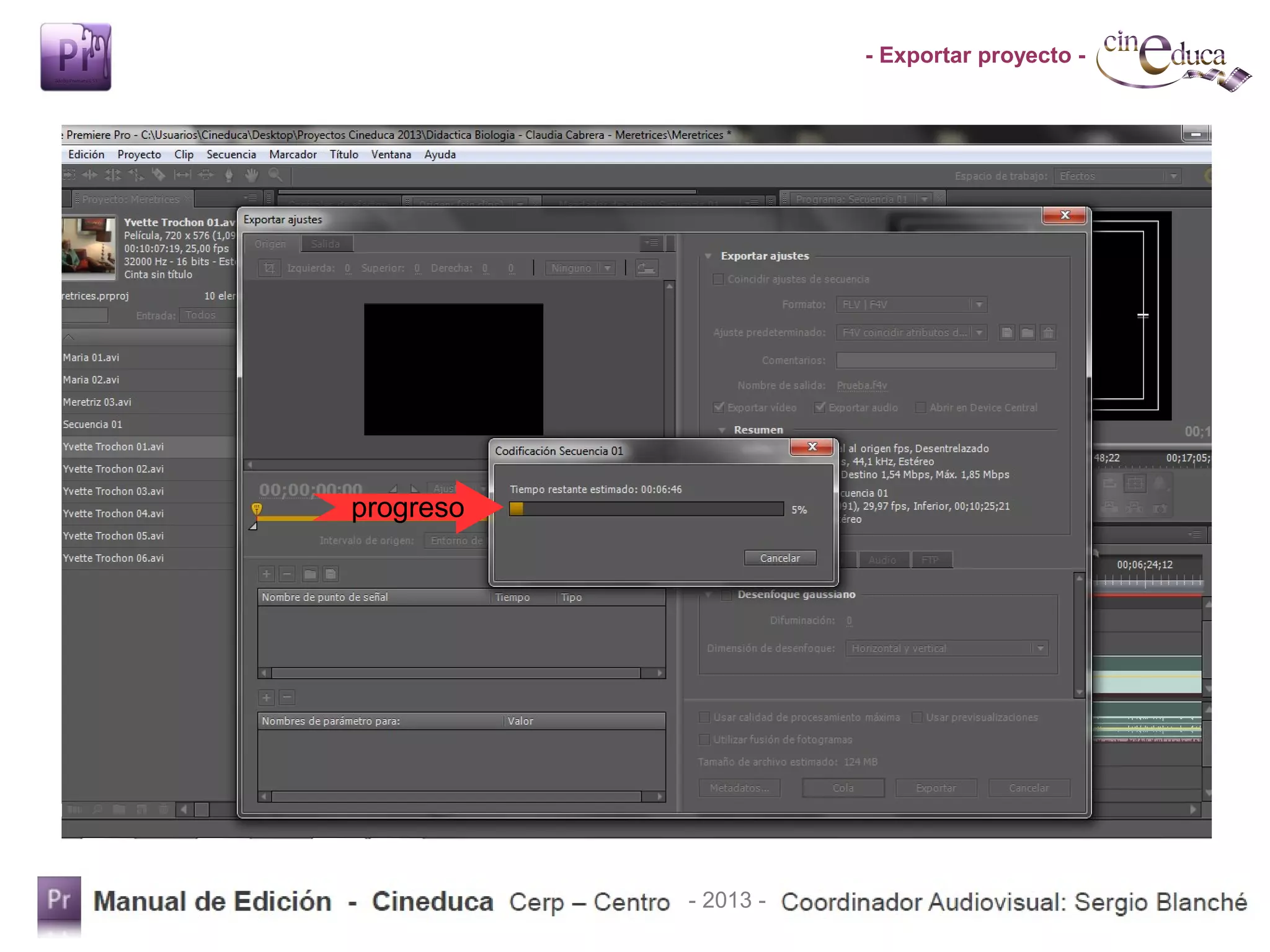Click the remove cue point minus icon
Viewport: 1270px width, 952px height.
287,574
